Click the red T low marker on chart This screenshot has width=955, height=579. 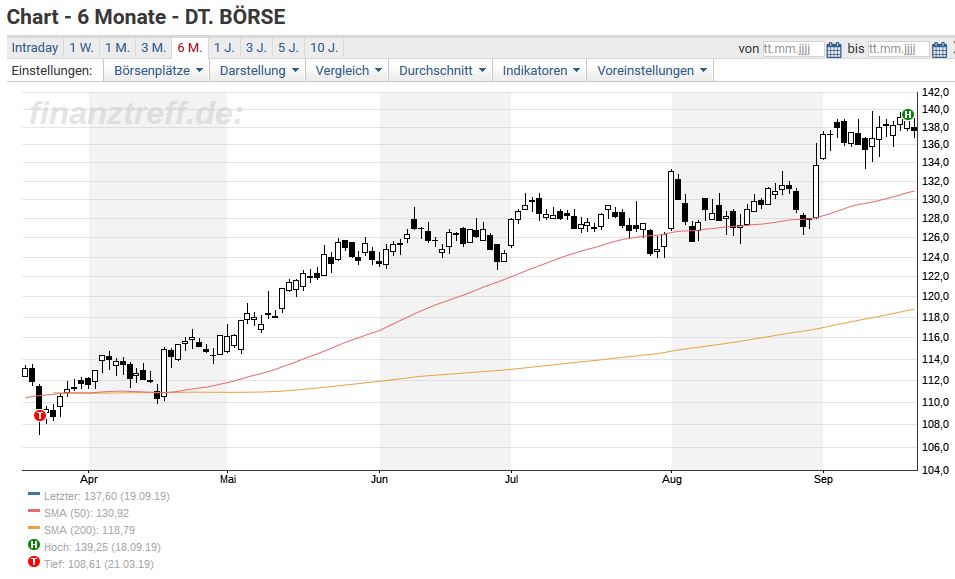pos(40,416)
